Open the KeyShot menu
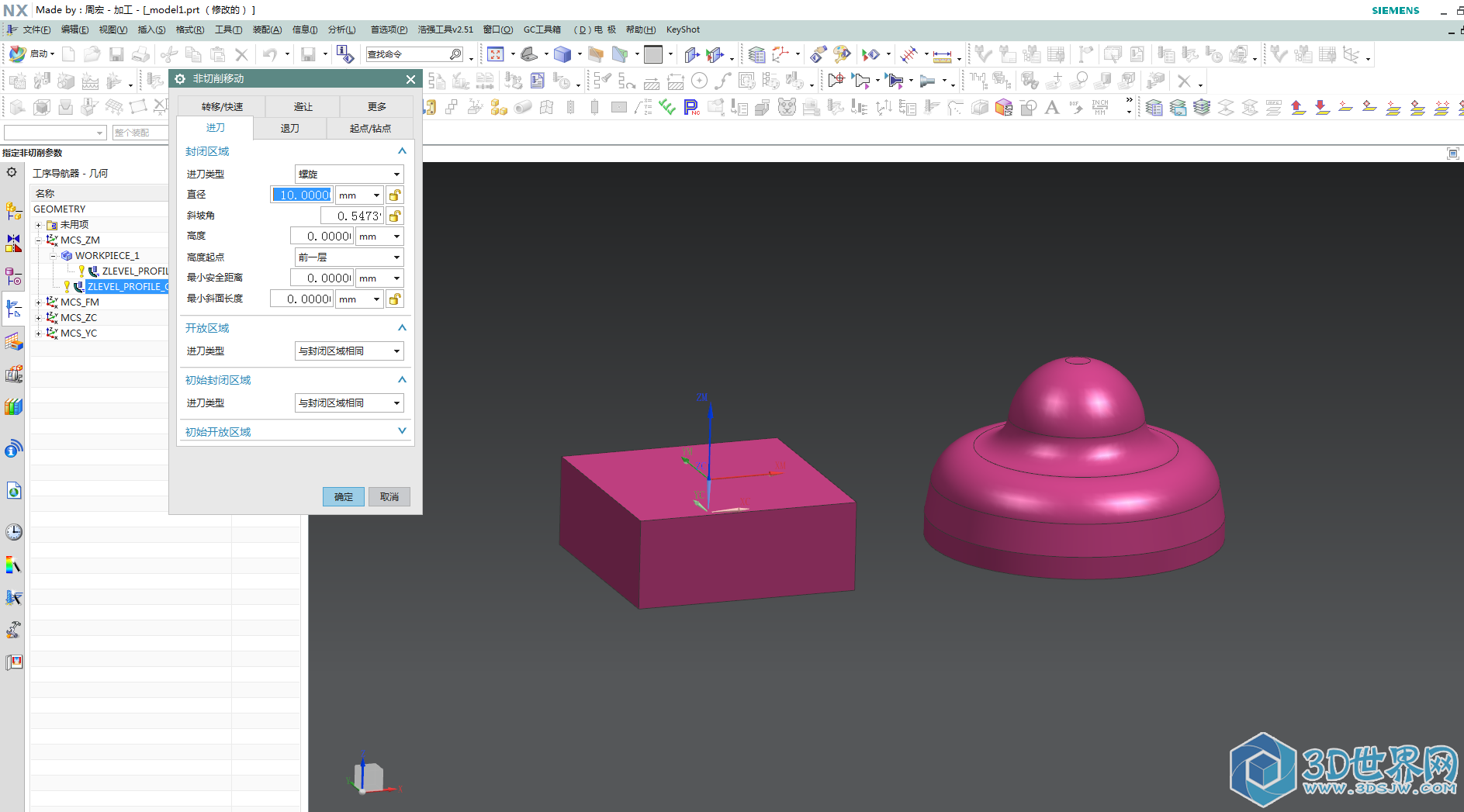The image size is (1464, 812). [x=683, y=29]
